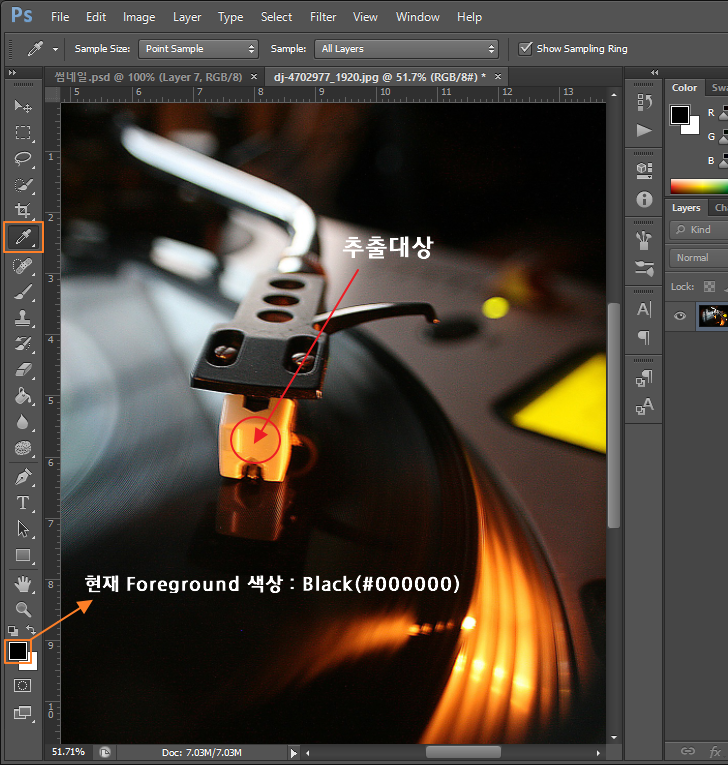Select the Clone Stamp tool
This screenshot has width=728, height=765.
22,318
